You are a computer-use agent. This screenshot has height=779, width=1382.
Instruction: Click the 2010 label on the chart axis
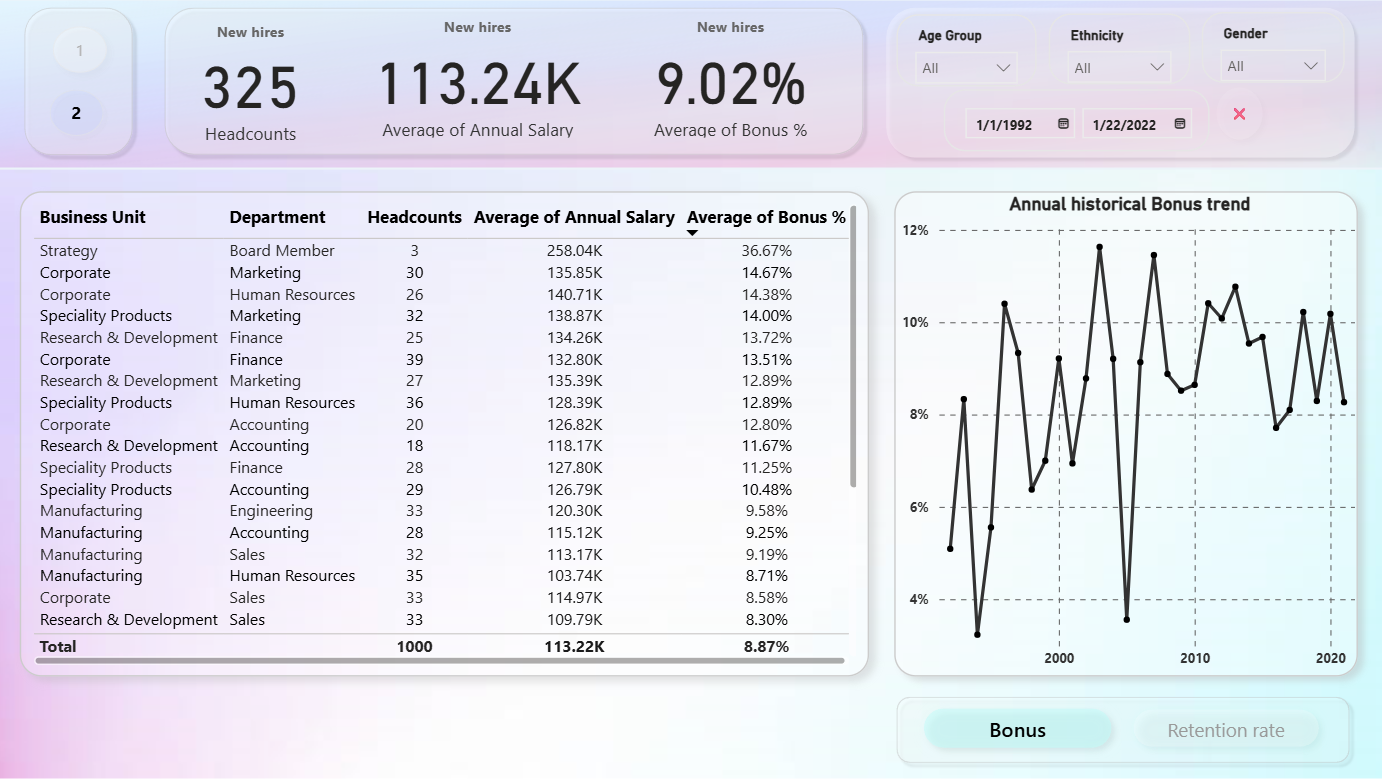click(1195, 659)
